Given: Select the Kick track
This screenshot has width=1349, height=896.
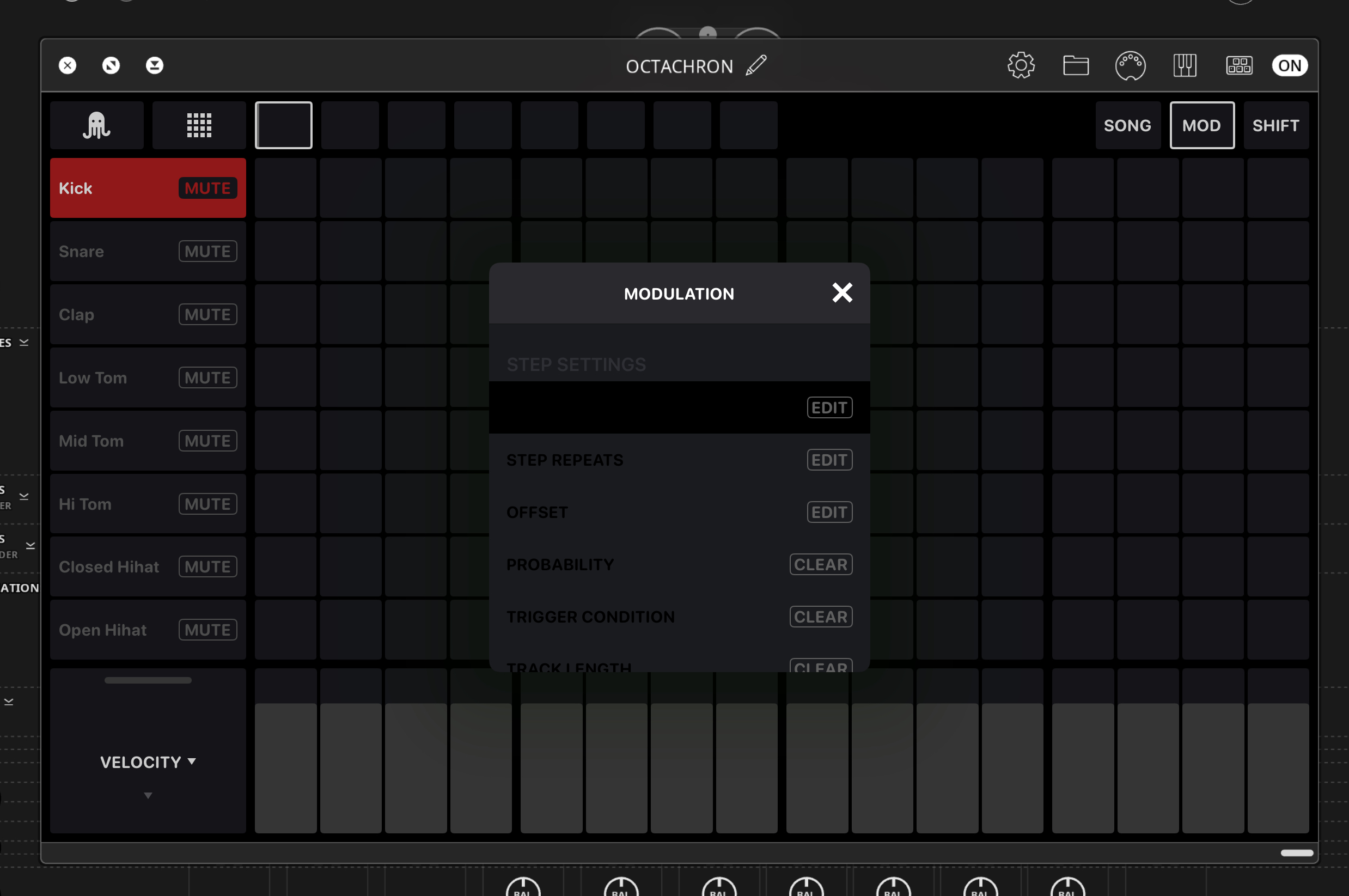Looking at the screenshot, I should [148, 188].
